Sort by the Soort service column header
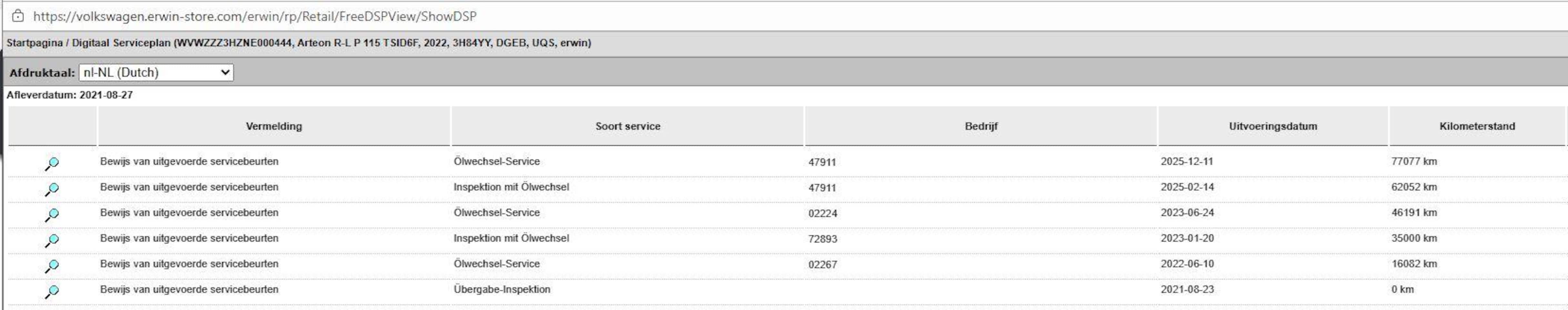This screenshot has width=1568, height=310. [628, 126]
